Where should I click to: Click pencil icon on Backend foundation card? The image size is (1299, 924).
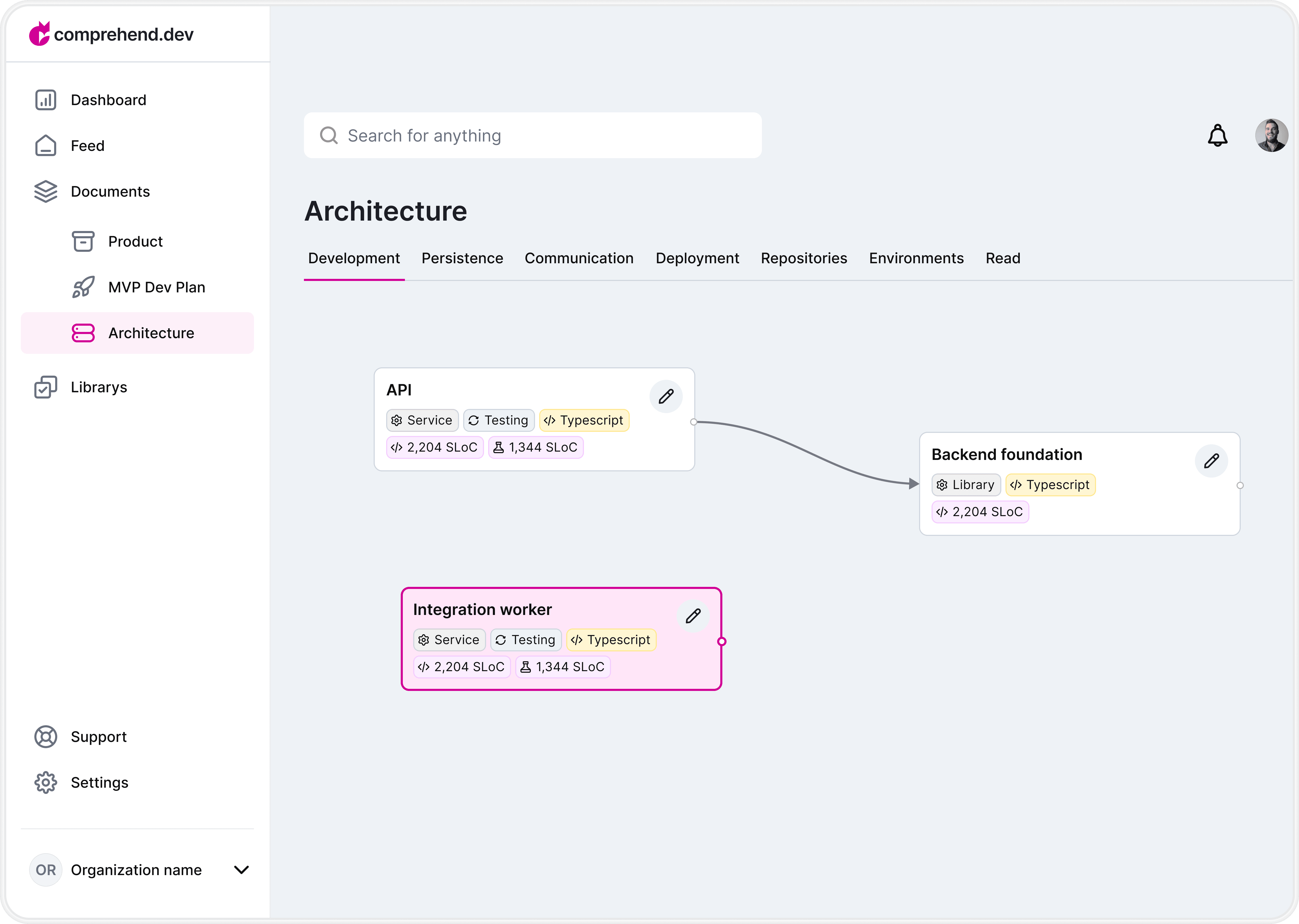click(1211, 461)
